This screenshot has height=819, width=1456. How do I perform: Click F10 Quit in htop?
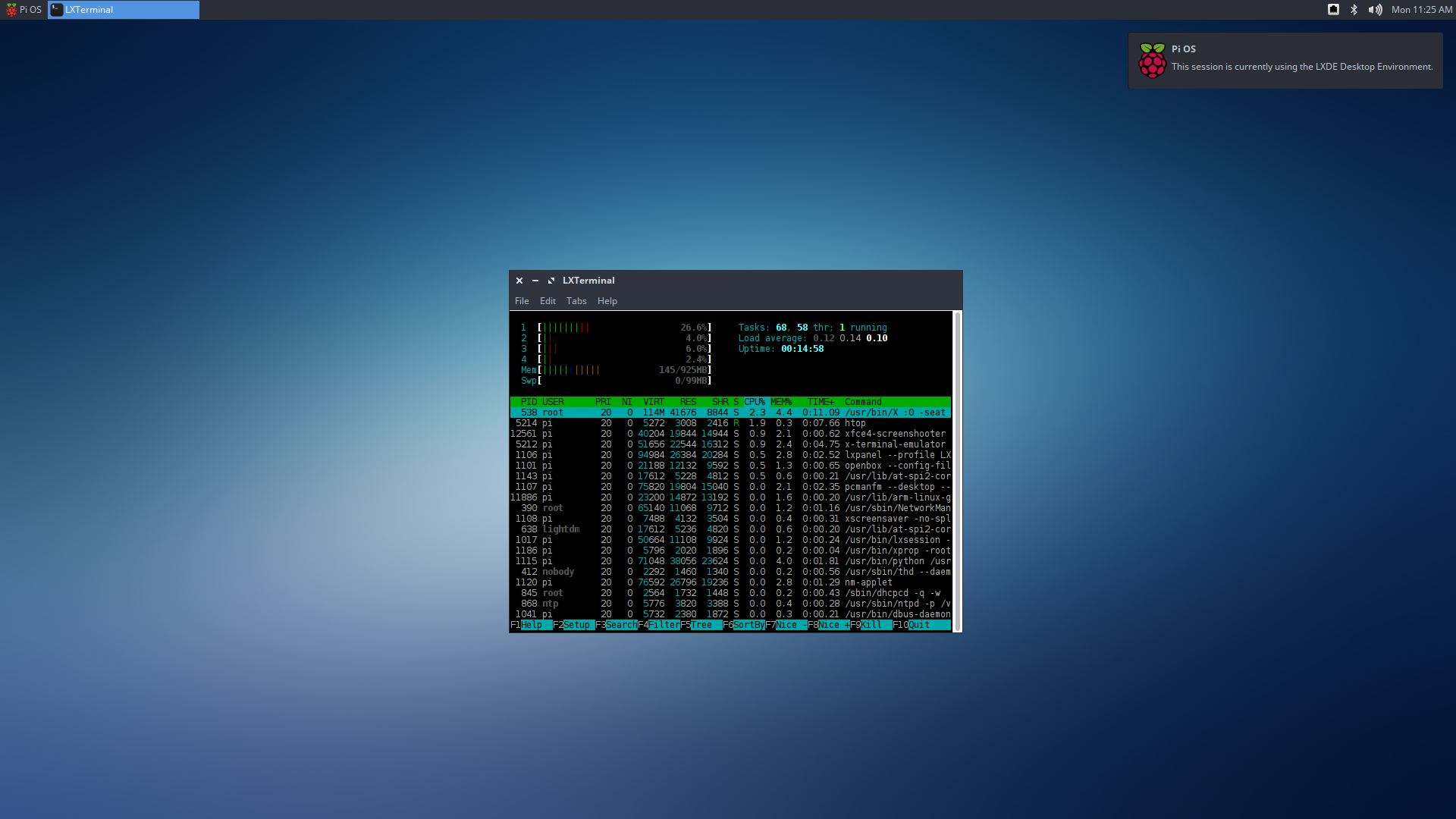[x=921, y=625]
